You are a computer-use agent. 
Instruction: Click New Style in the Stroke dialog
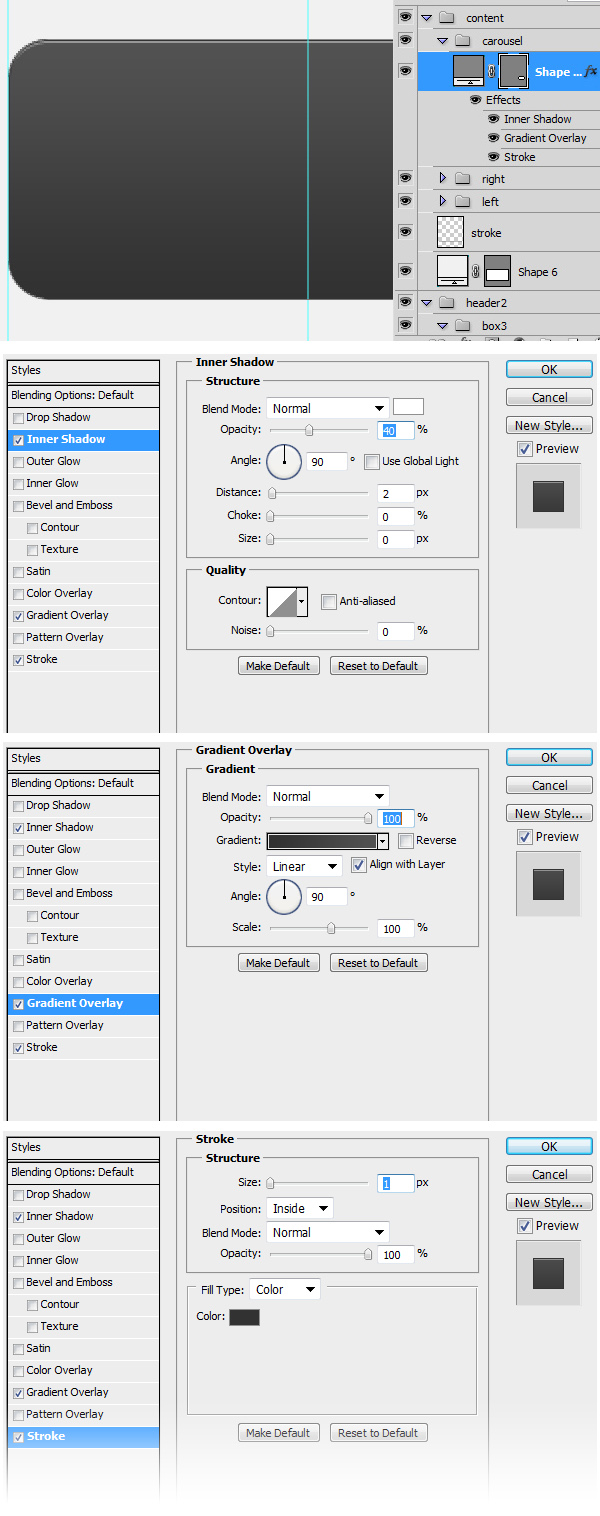click(549, 1202)
